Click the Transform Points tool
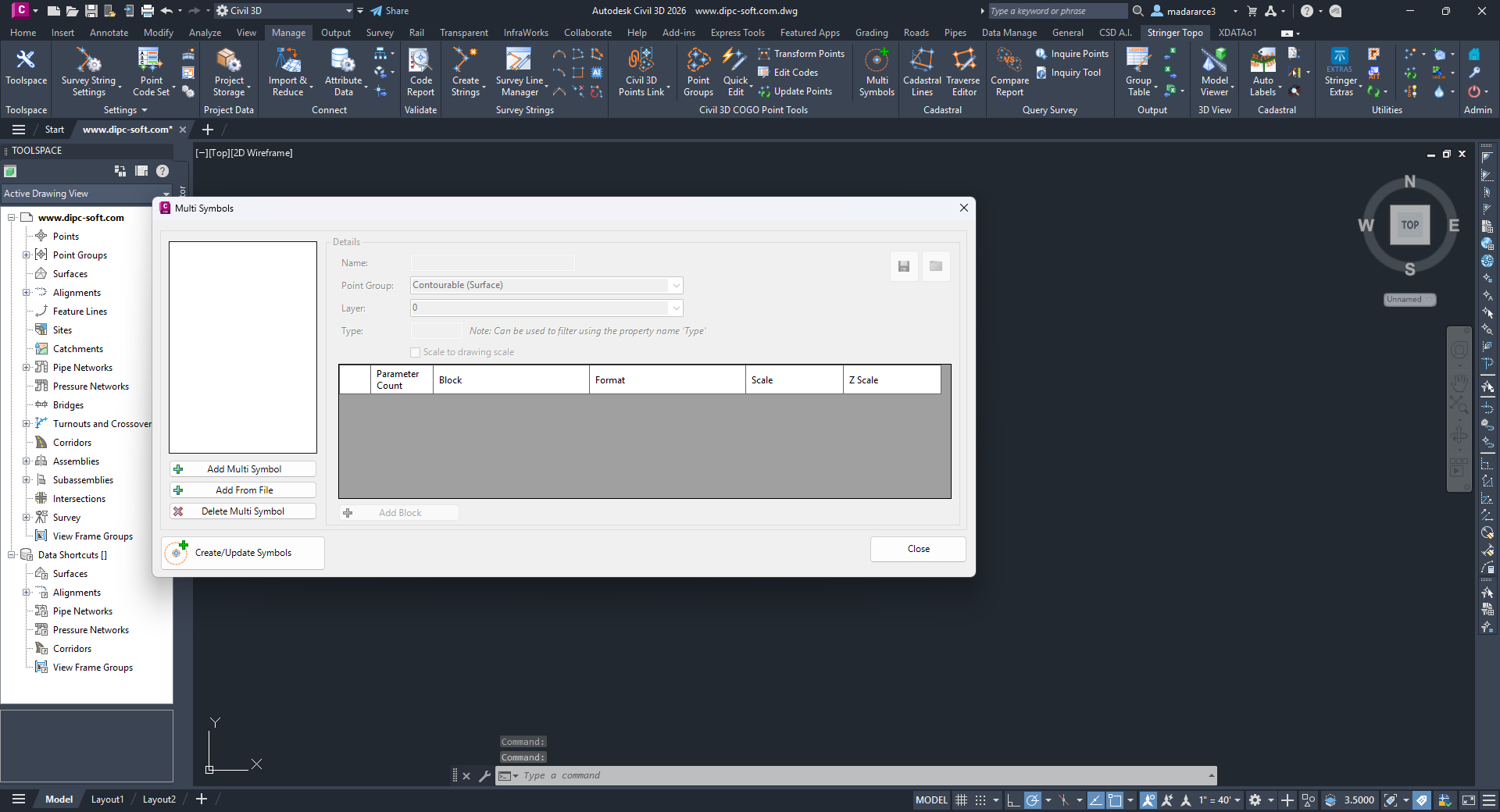The image size is (1500, 812). (x=802, y=54)
